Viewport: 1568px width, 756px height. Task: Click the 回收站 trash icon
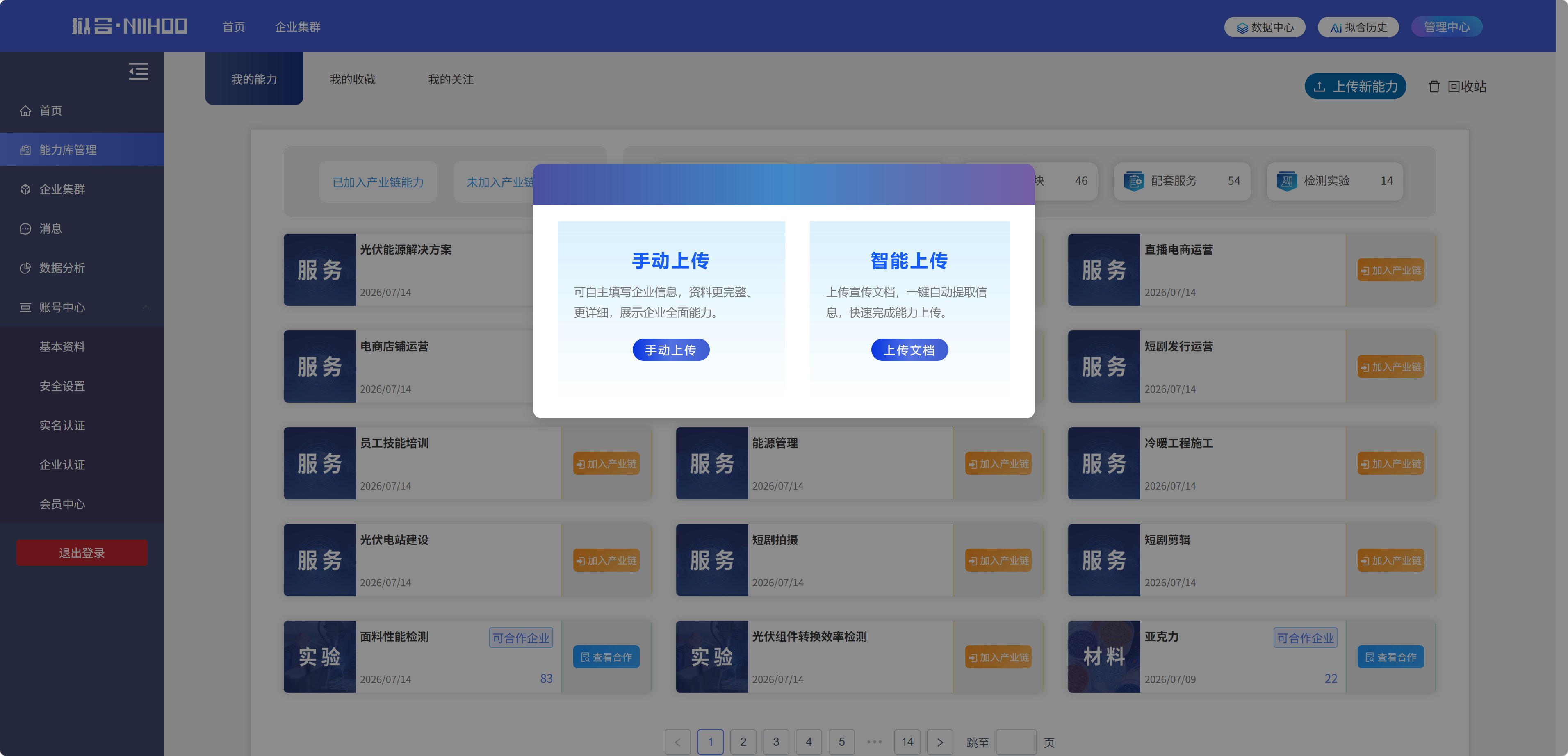1434,87
